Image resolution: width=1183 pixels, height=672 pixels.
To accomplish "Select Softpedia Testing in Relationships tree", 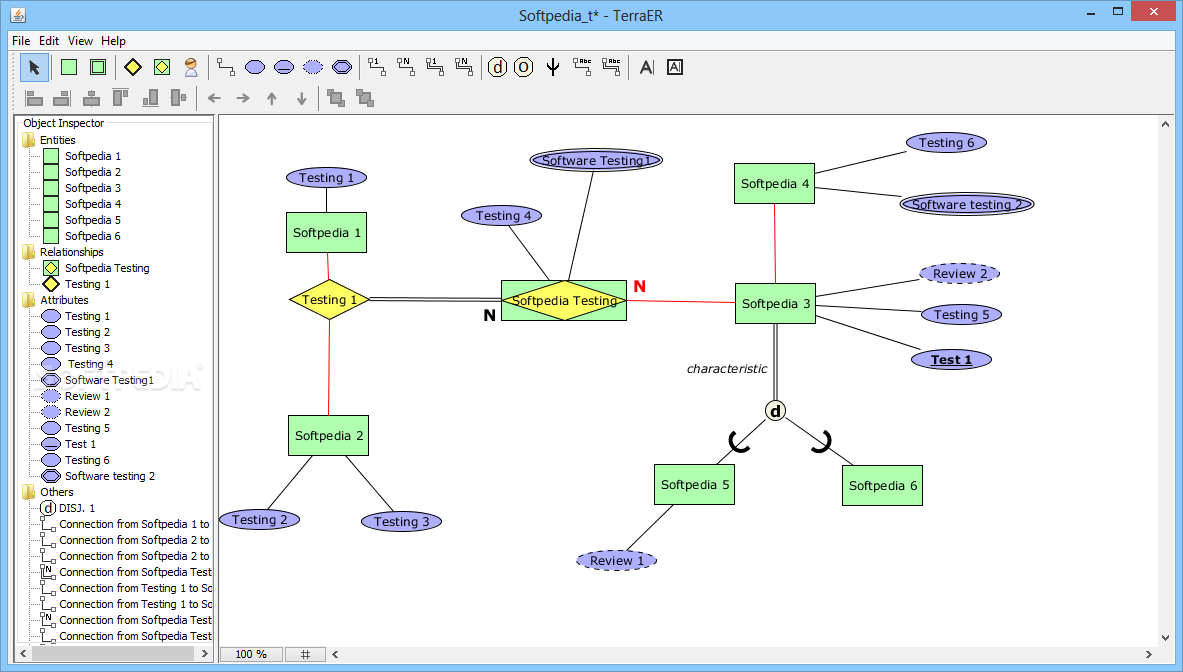I will point(107,268).
